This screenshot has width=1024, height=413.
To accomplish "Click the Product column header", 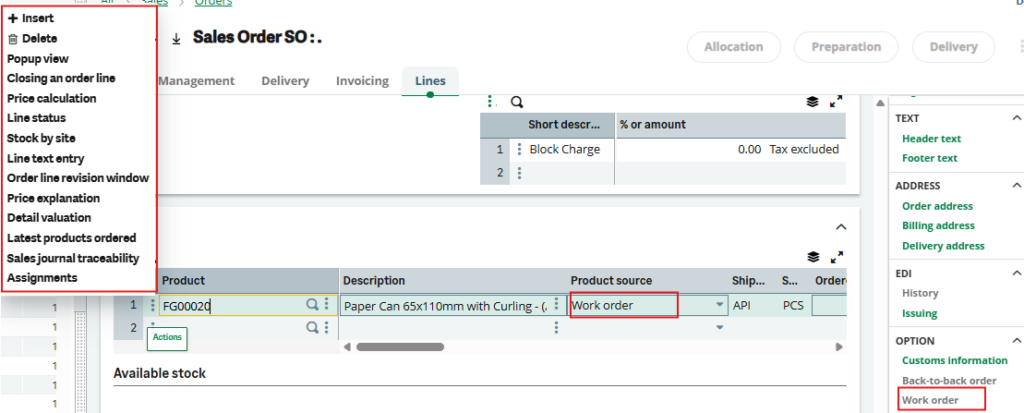I will [x=248, y=280].
